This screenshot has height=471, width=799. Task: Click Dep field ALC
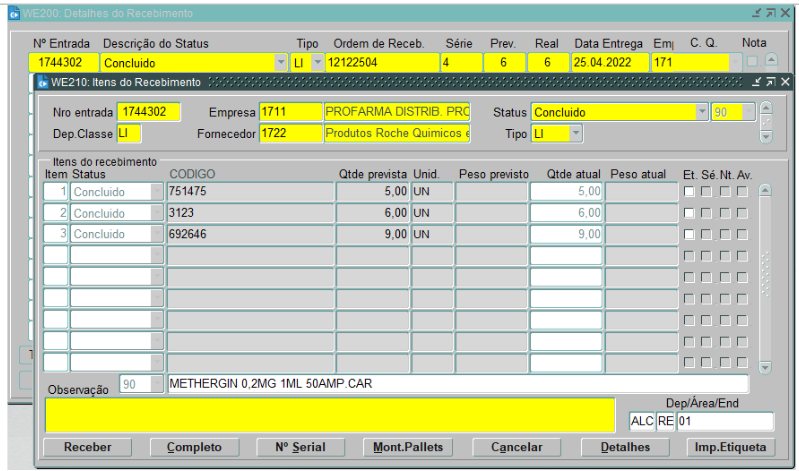[x=642, y=421]
